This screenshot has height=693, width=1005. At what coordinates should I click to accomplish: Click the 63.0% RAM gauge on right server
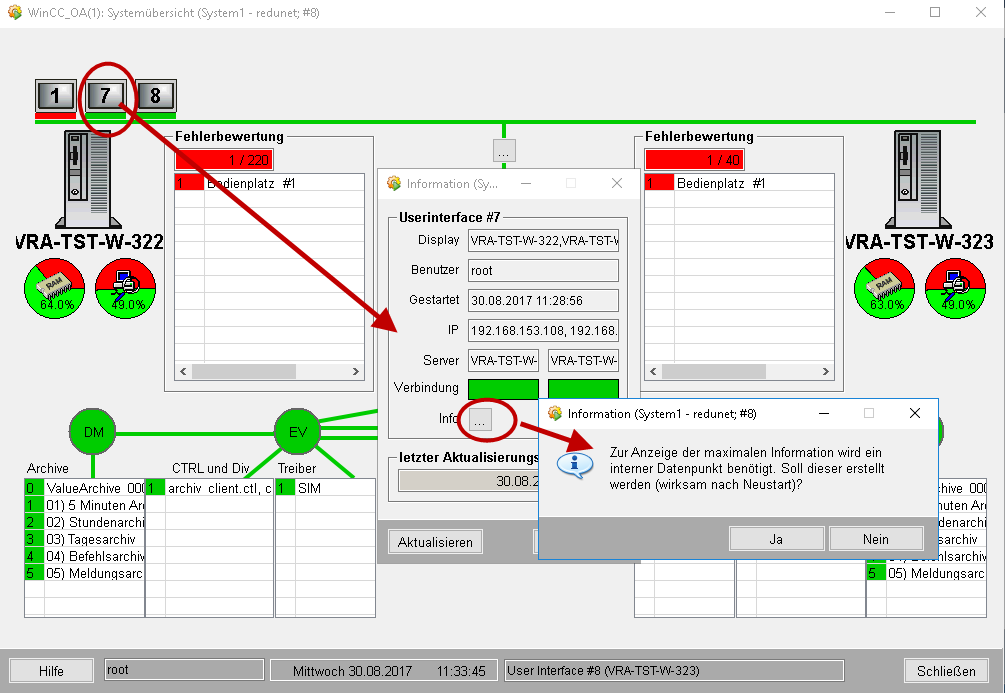click(884, 288)
